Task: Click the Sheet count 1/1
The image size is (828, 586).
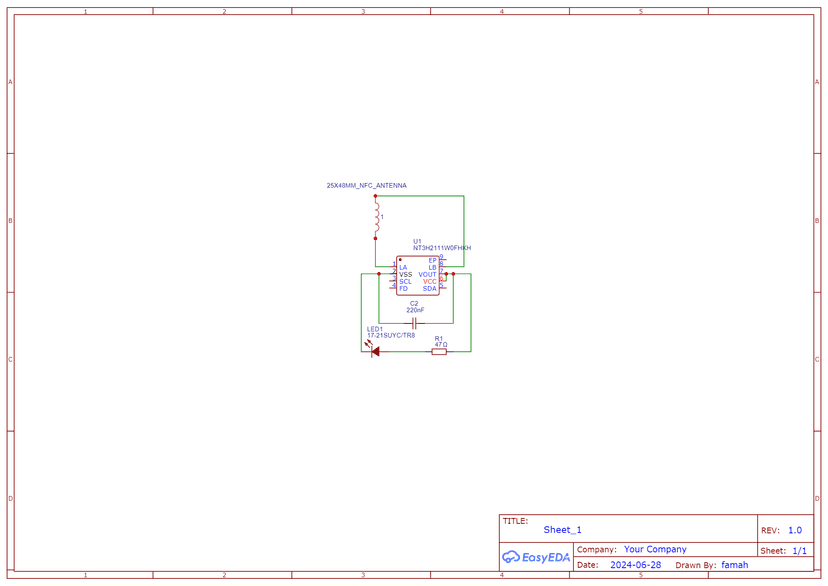Action: tap(799, 551)
